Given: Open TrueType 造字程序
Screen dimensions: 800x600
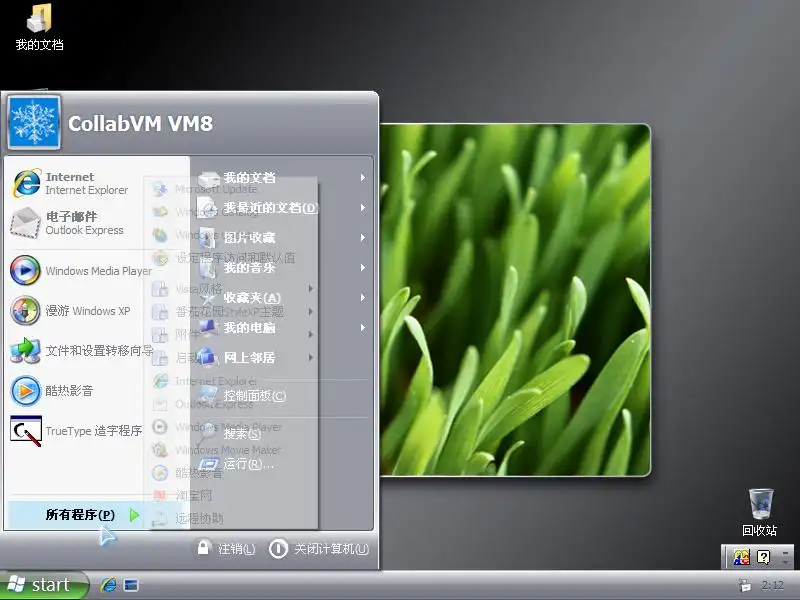Looking at the screenshot, I should click(x=77, y=431).
